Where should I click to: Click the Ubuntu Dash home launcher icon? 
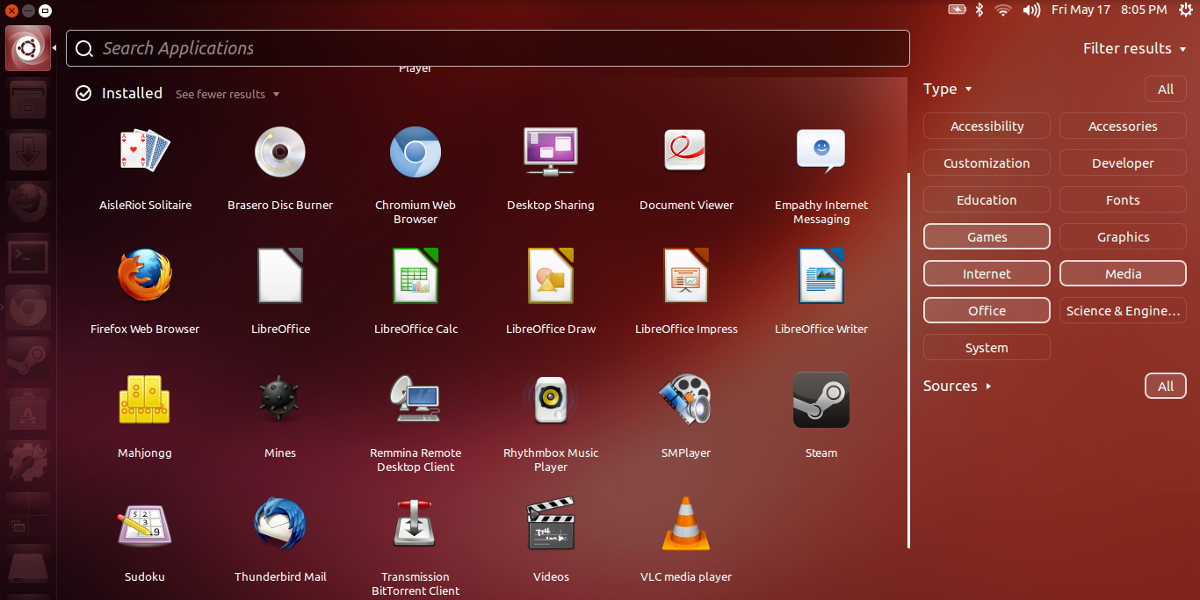[x=28, y=48]
